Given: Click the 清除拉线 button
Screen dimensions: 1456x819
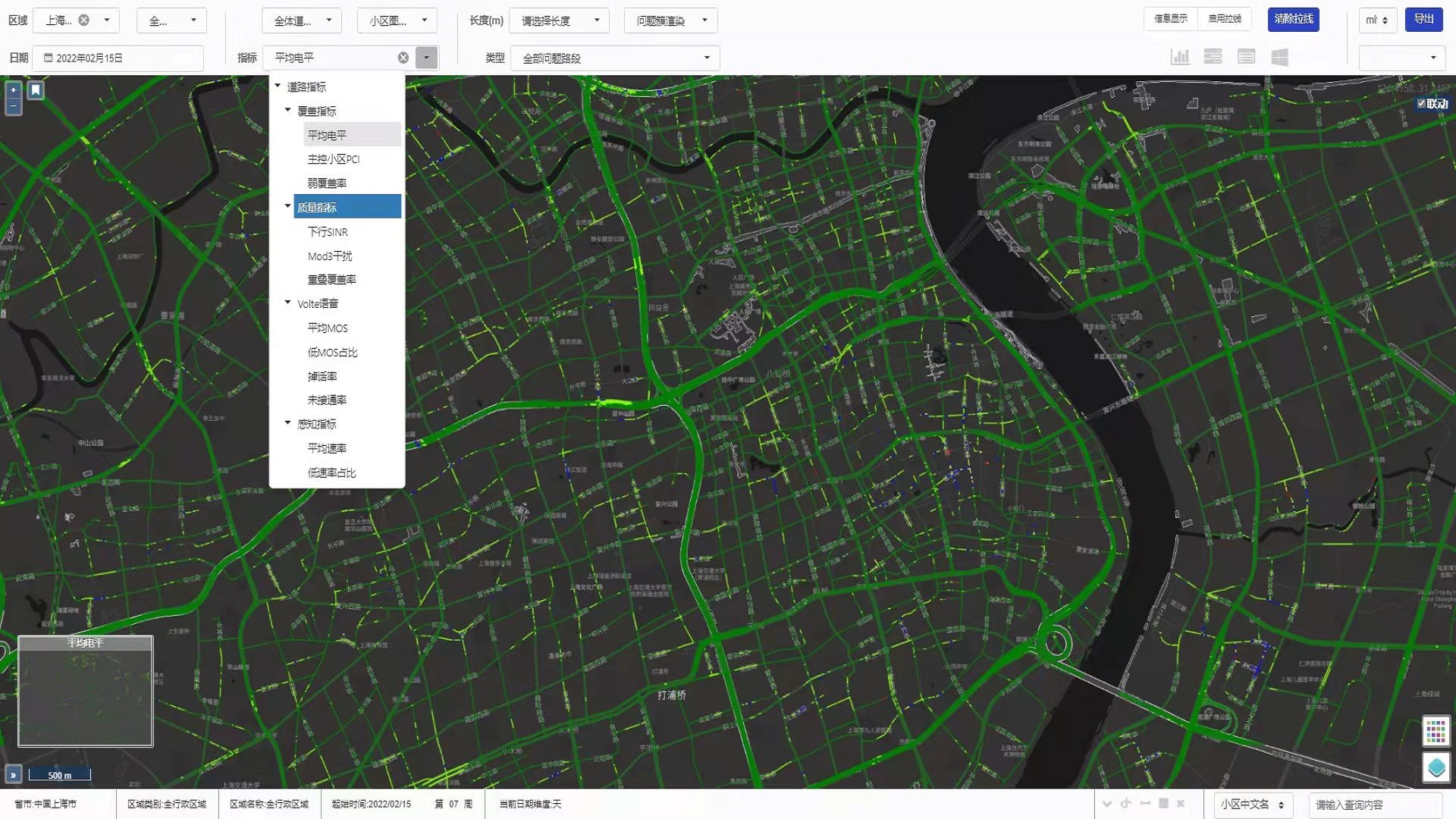Looking at the screenshot, I should pyautogui.click(x=1294, y=19).
